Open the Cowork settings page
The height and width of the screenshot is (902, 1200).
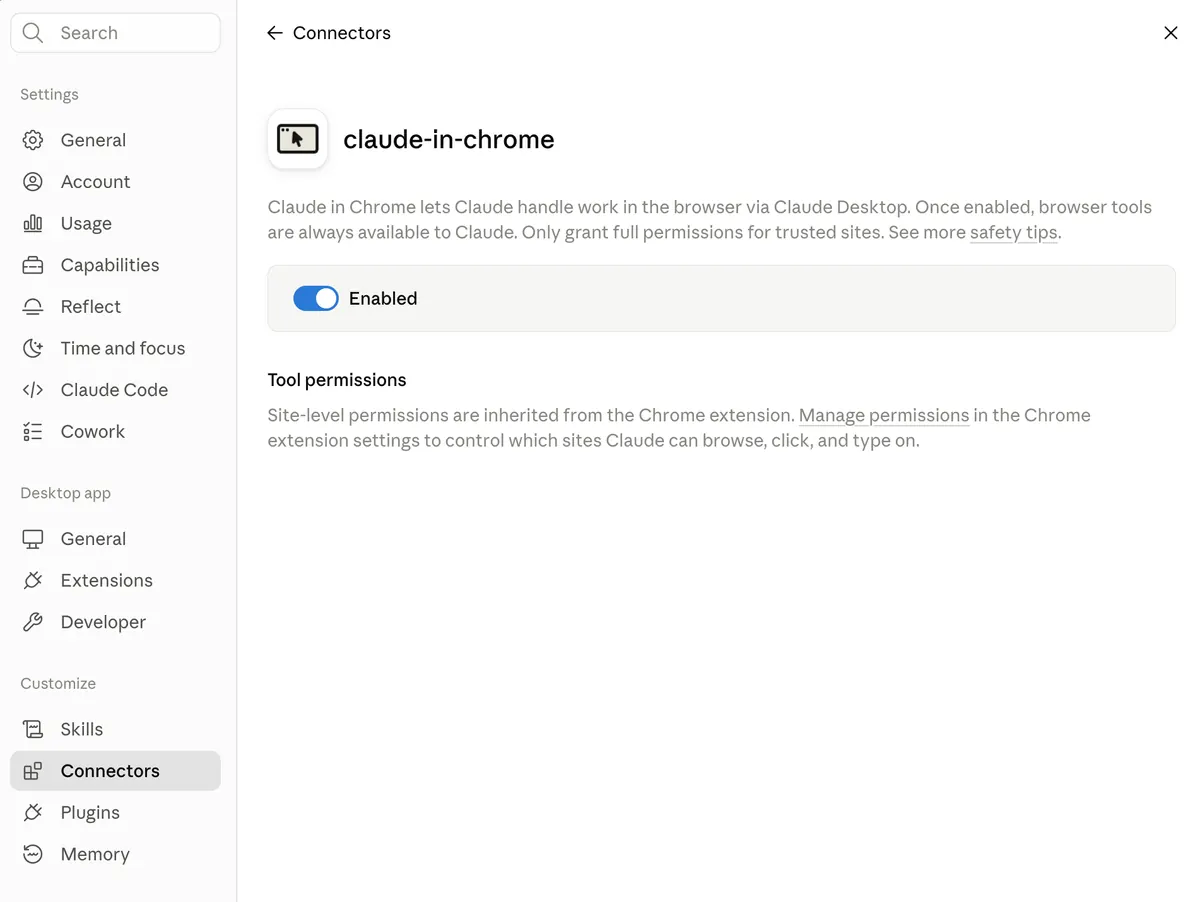coord(115,432)
